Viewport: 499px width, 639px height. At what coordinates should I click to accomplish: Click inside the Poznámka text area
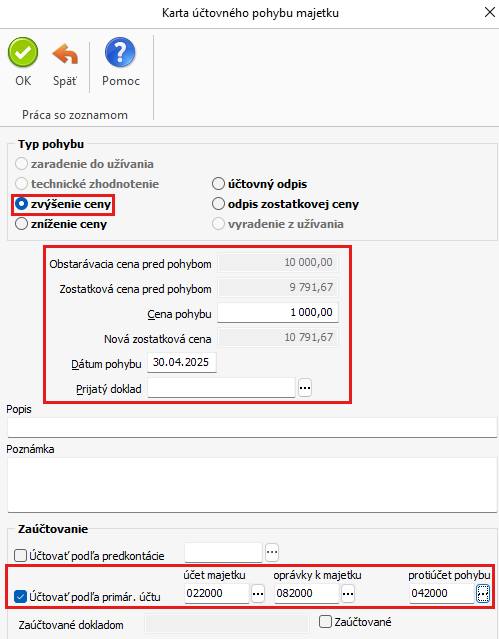coord(252,485)
